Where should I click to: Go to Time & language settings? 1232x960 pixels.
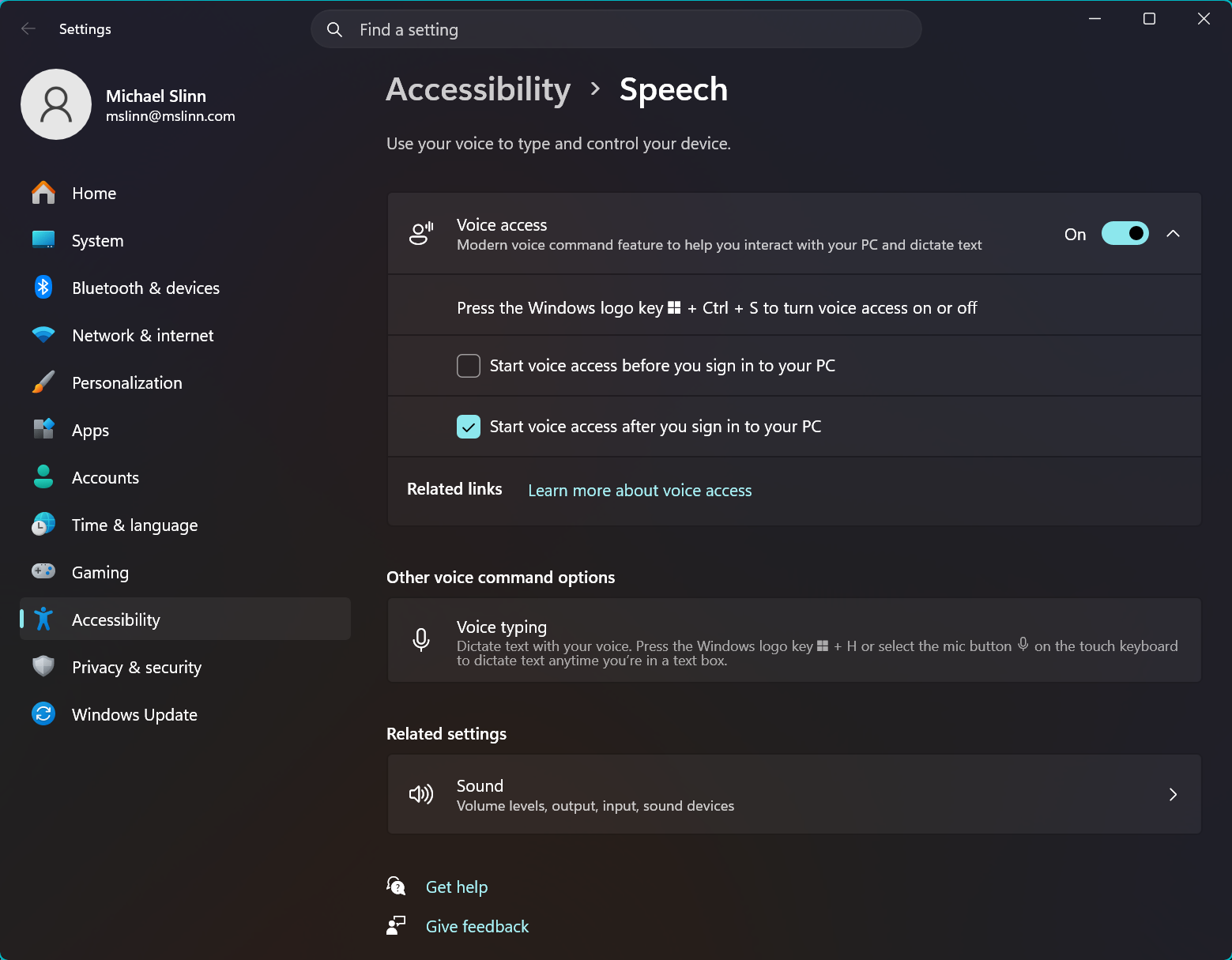134,525
